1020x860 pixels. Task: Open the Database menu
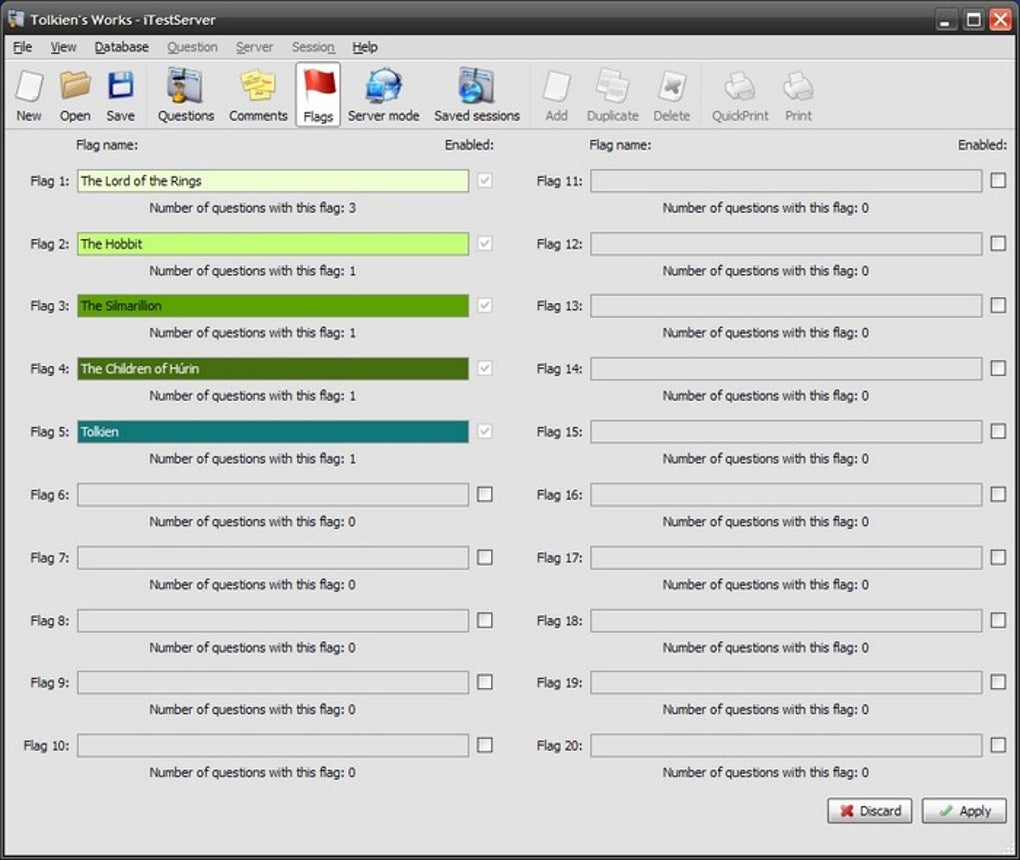(x=122, y=47)
